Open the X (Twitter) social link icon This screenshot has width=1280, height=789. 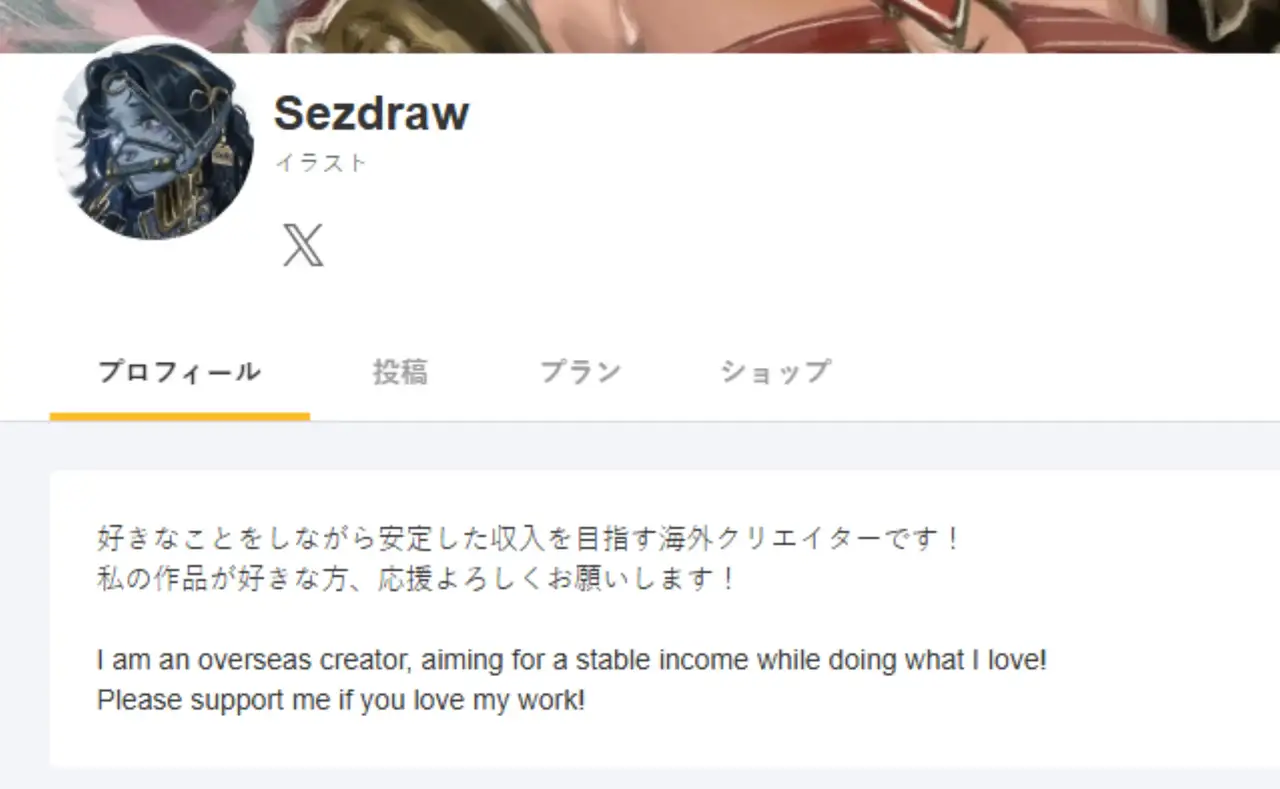(303, 245)
